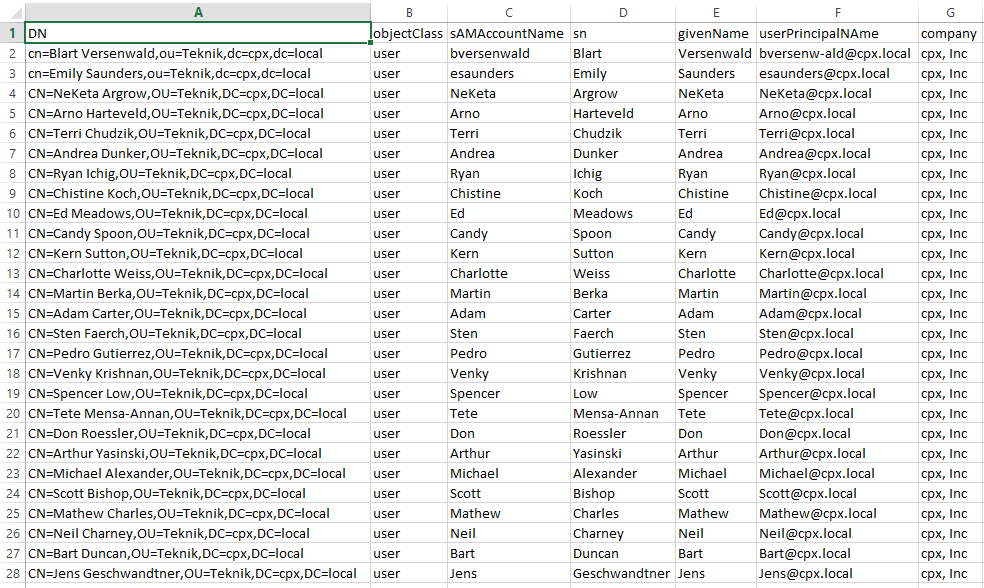Select column D header

tap(623, 13)
